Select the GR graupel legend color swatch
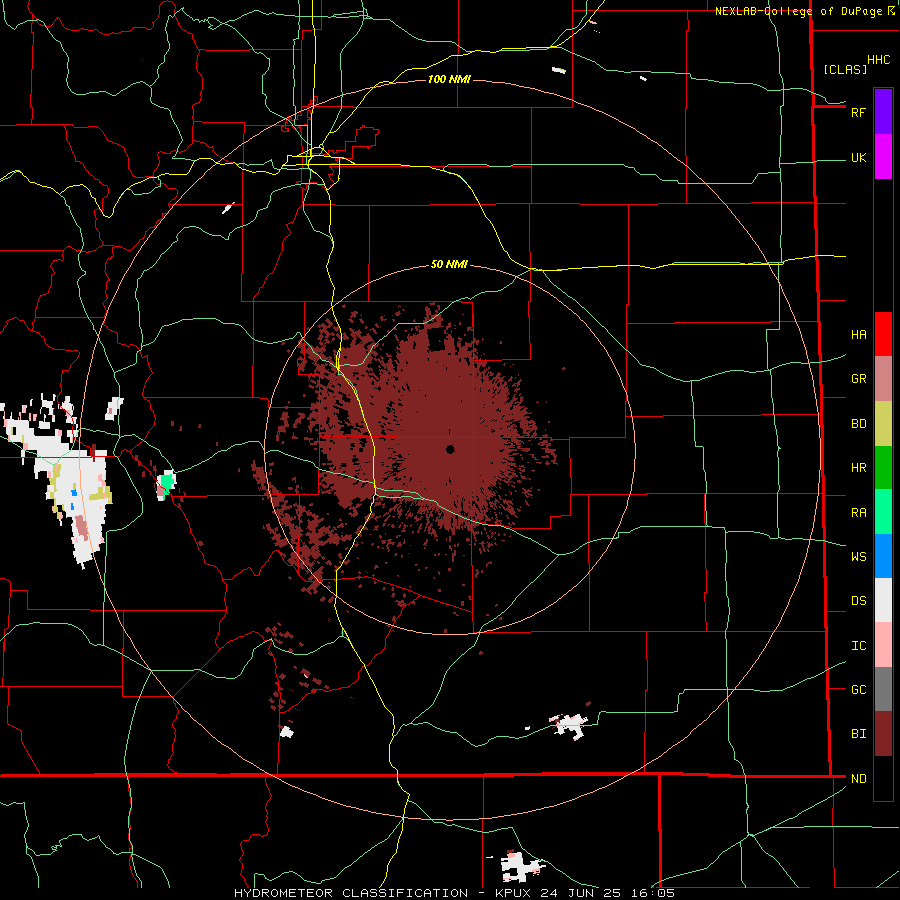 click(883, 378)
